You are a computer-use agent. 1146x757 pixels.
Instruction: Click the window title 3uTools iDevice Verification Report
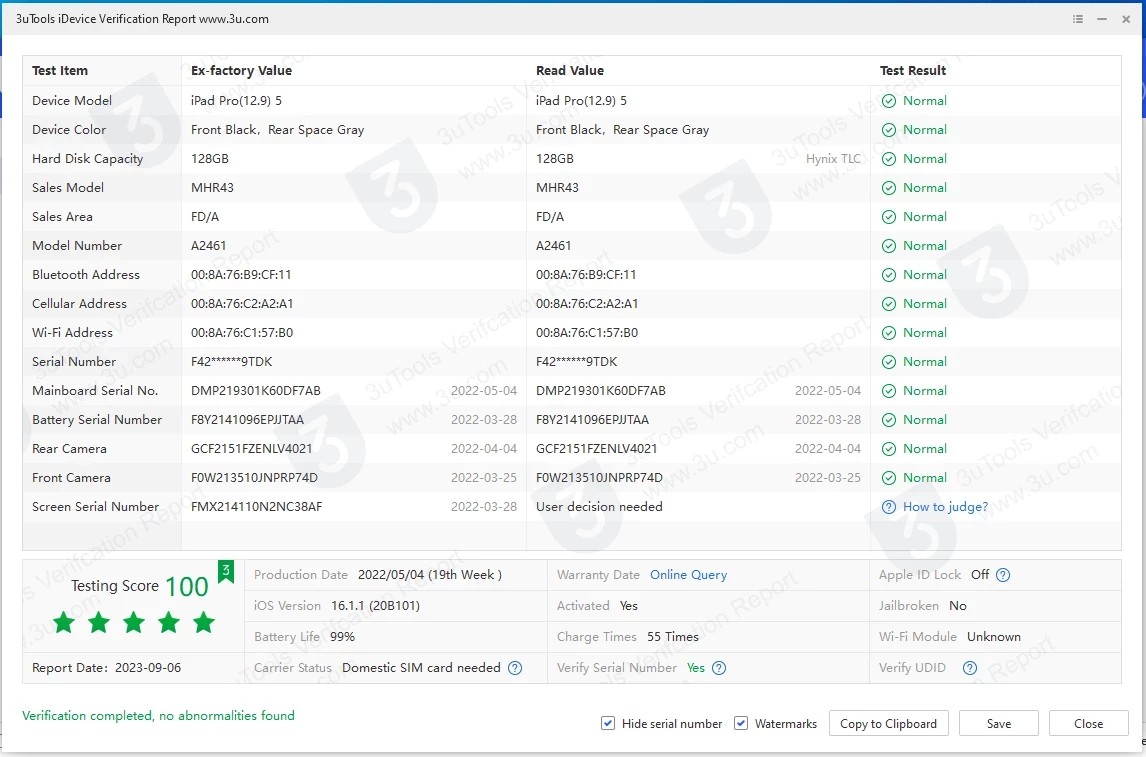[143, 19]
